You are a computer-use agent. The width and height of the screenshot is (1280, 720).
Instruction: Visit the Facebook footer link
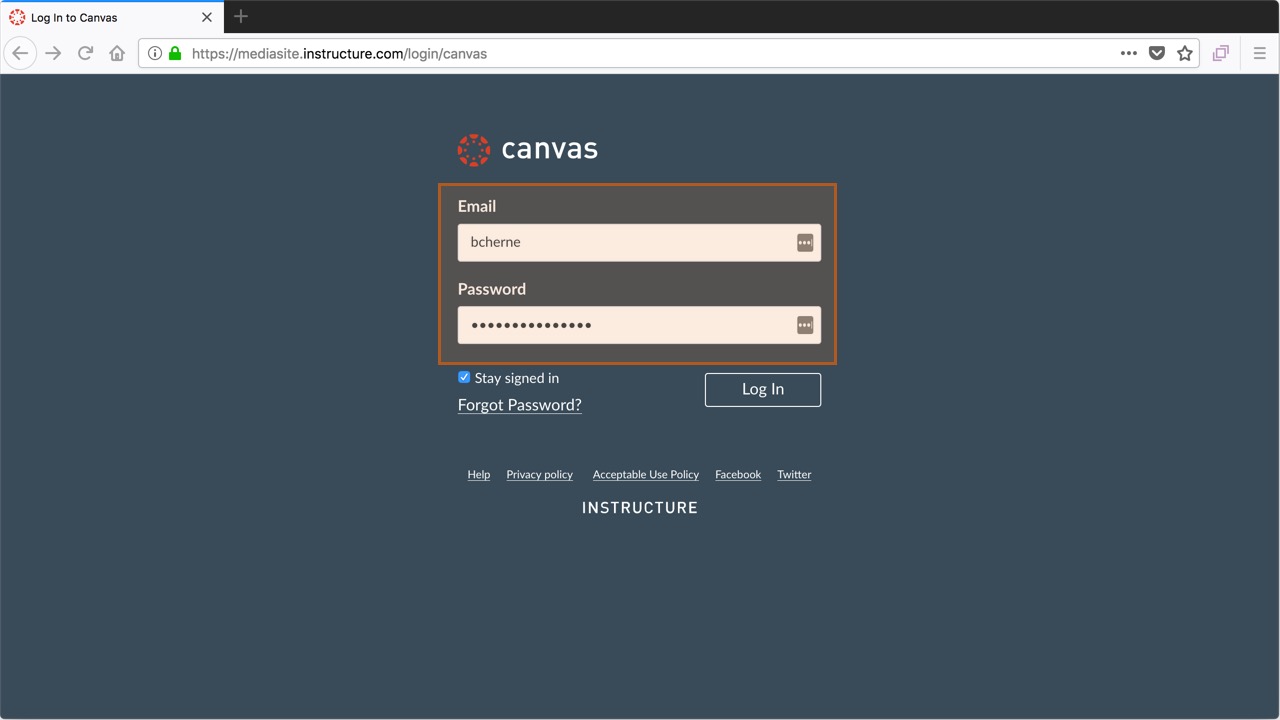(x=738, y=474)
